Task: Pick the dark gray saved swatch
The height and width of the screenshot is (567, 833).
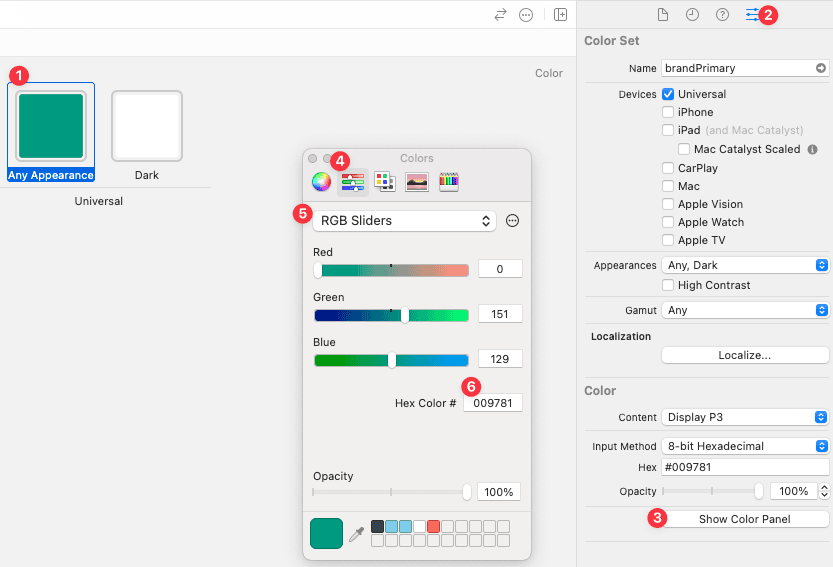Action: 377,527
